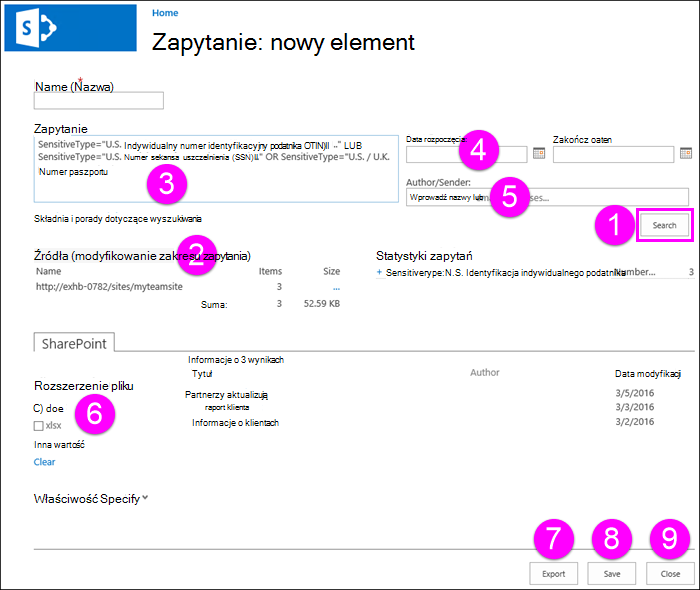Image resolution: width=700 pixels, height=590 pixels.
Task: Click the Rozszerzenie pliku heading
Action: [84, 386]
